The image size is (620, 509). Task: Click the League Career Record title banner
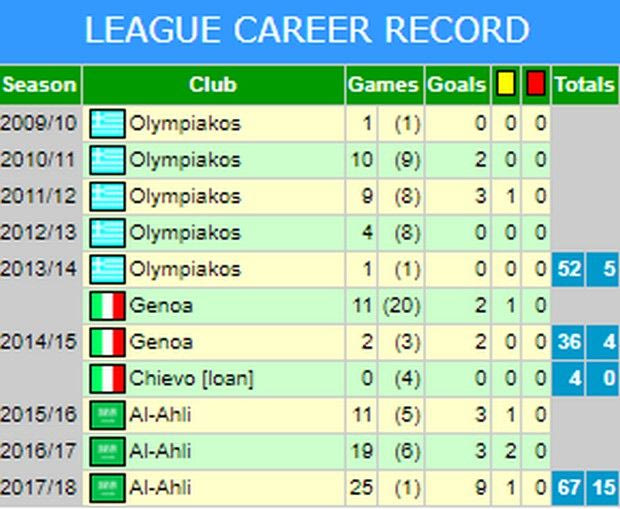pos(308,31)
